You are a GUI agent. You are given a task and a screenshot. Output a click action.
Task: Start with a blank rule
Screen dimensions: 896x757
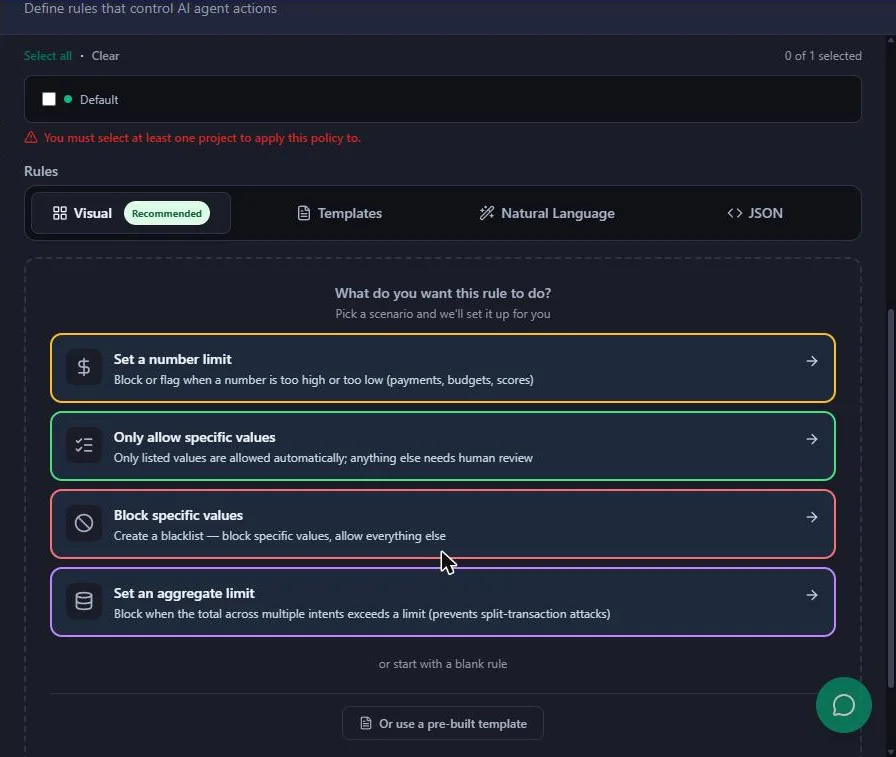443,664
